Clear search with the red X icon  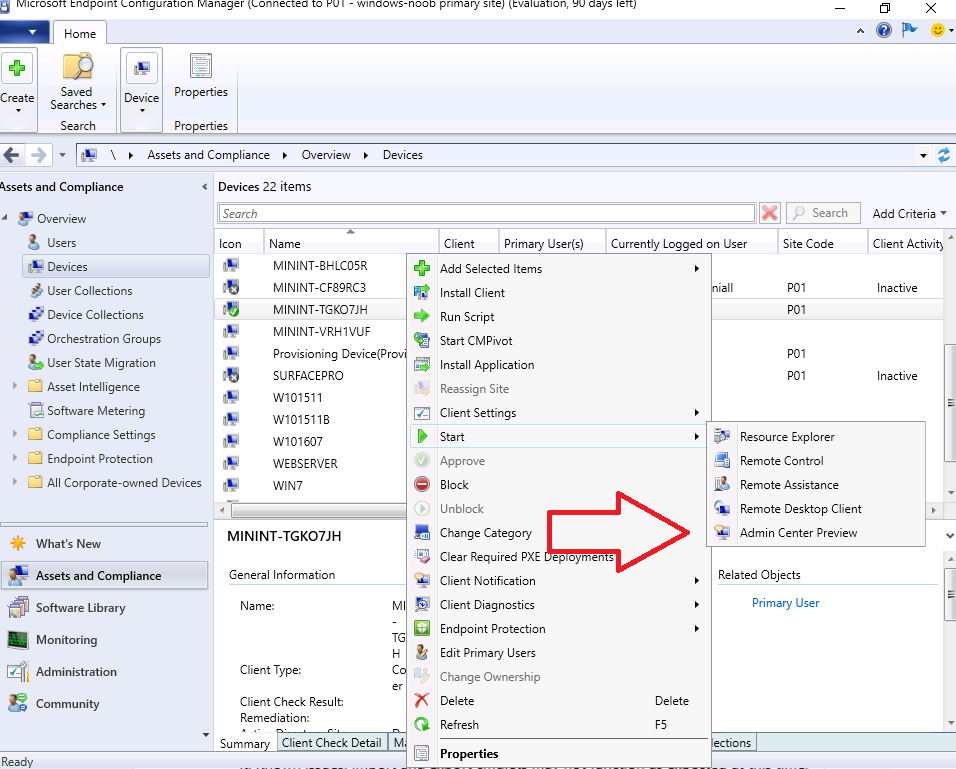[x=769, y=213]
